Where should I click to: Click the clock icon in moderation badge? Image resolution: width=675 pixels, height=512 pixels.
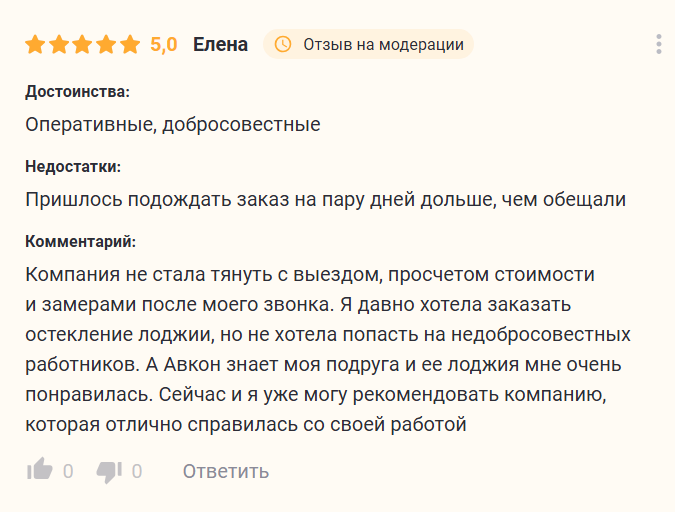coord(283,44)
